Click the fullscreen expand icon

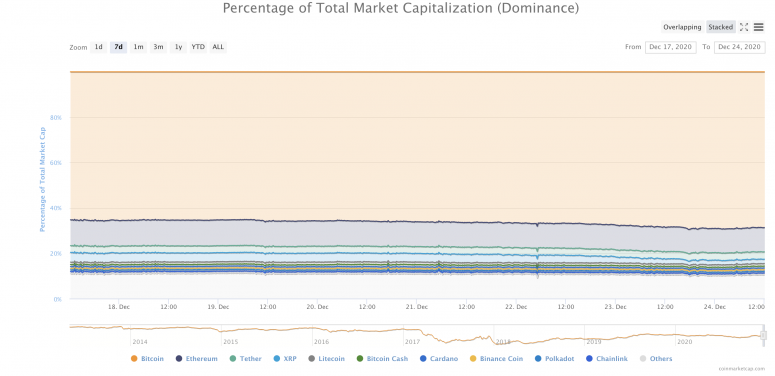point(744,27)
